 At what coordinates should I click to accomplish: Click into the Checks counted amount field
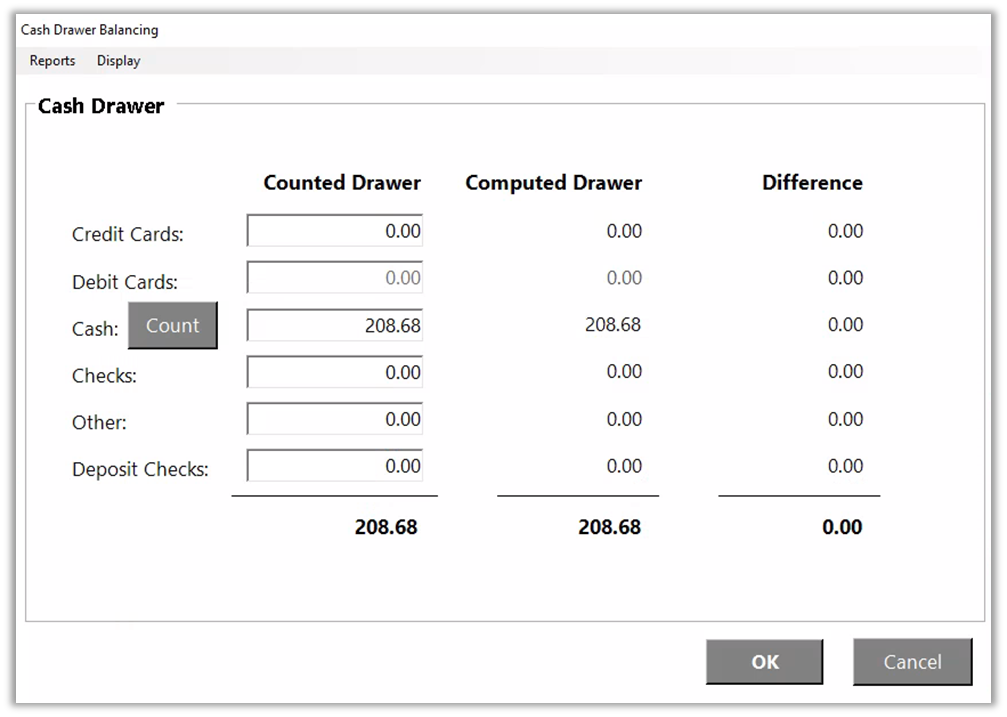coord(335,372)
